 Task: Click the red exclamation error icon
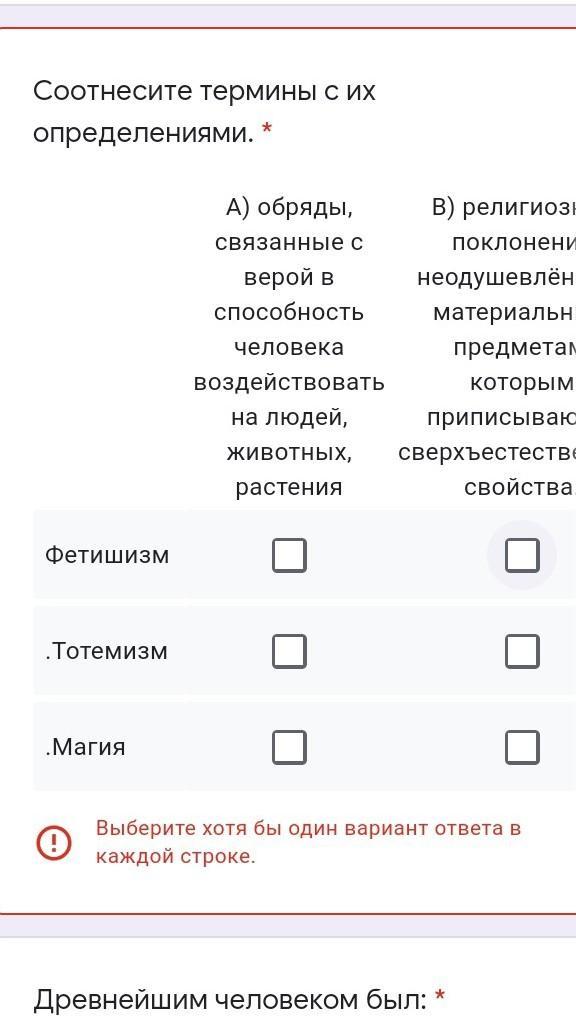tap(54, 842)
